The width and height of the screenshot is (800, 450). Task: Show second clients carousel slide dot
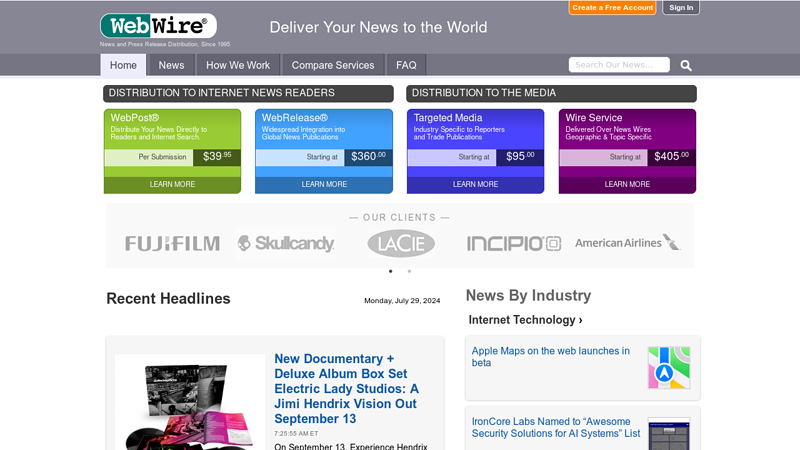pos(409,271)
